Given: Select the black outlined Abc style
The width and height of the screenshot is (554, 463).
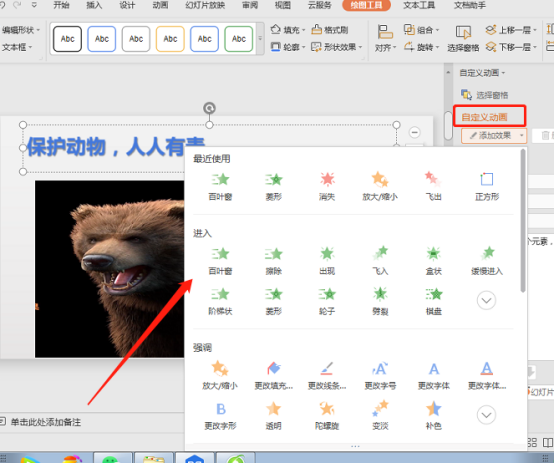Looking at the screenshot, I should [x=67, y=39].
